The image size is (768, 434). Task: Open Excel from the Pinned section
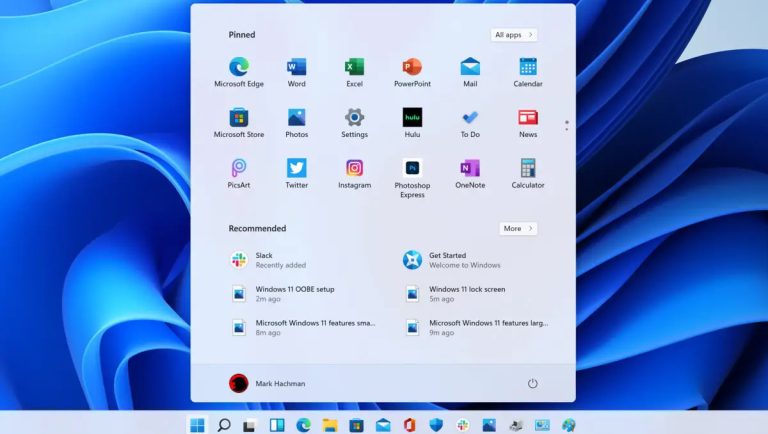(354, 72)
